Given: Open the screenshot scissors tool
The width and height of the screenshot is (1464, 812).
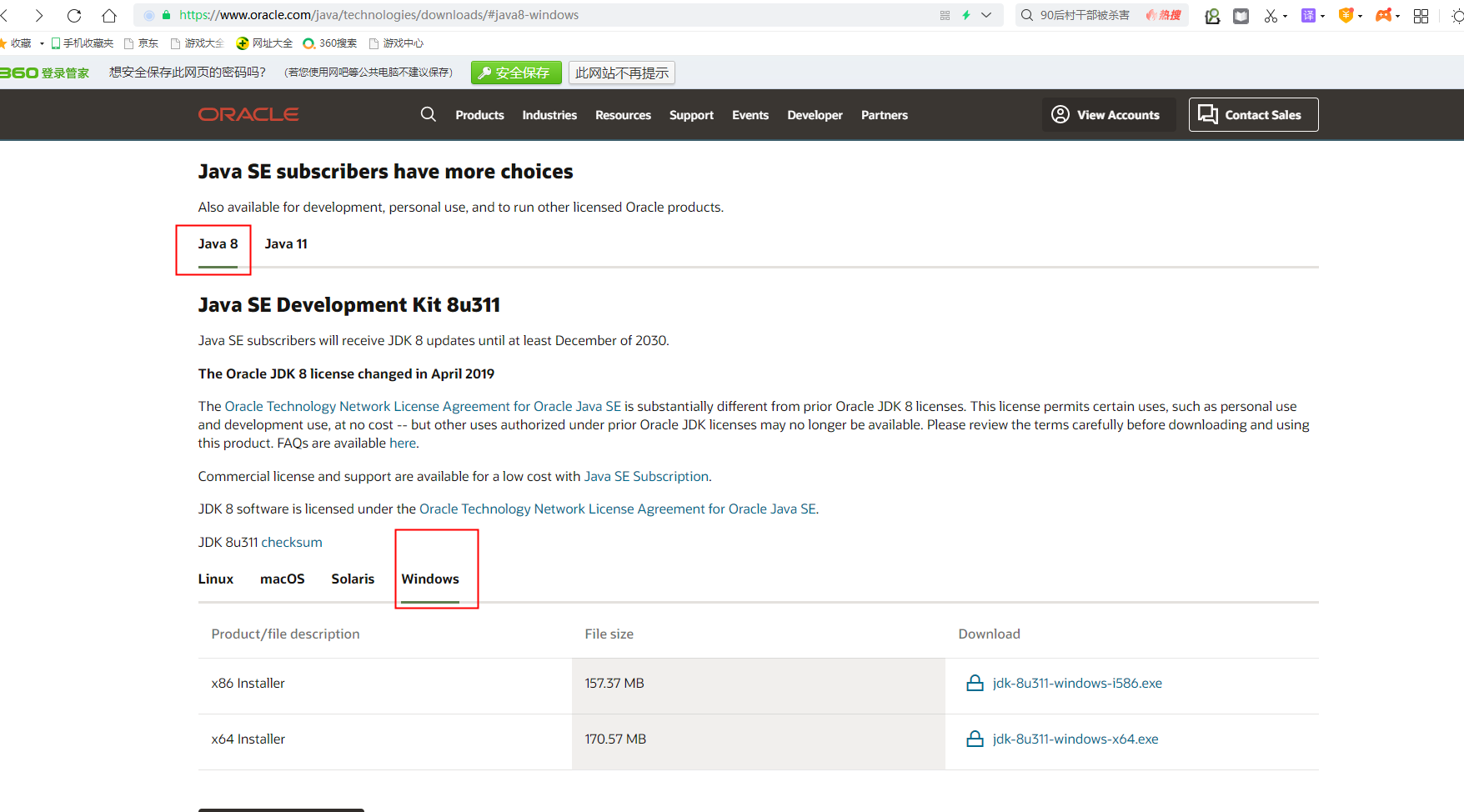Looking at the screenshot, I should [1271, 16].
